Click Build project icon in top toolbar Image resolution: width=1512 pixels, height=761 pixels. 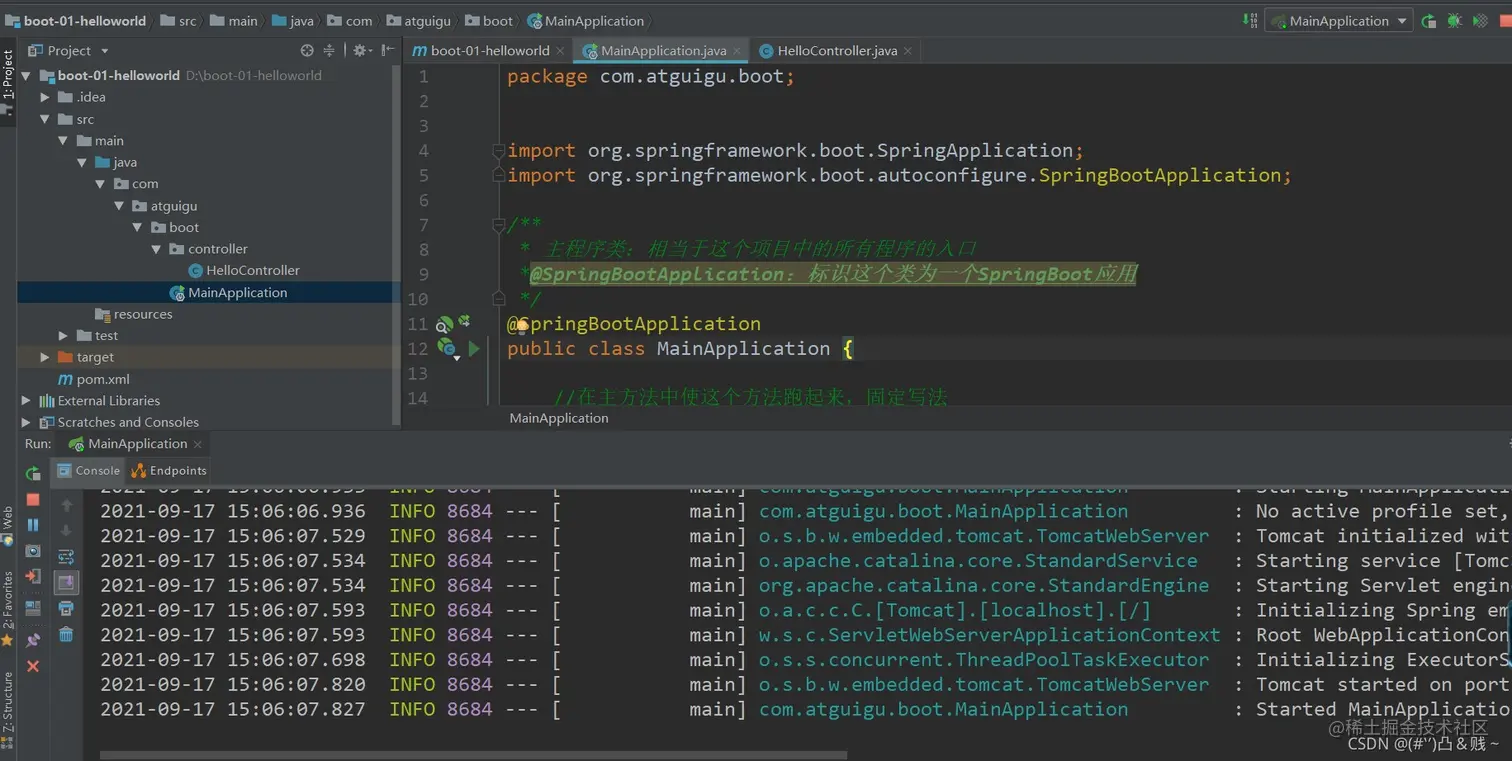coord(1250,20)
